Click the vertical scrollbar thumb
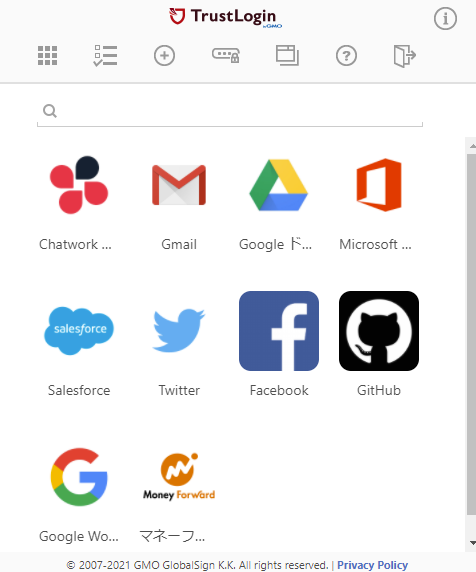The image size is (476, 572). pos(471,334)
